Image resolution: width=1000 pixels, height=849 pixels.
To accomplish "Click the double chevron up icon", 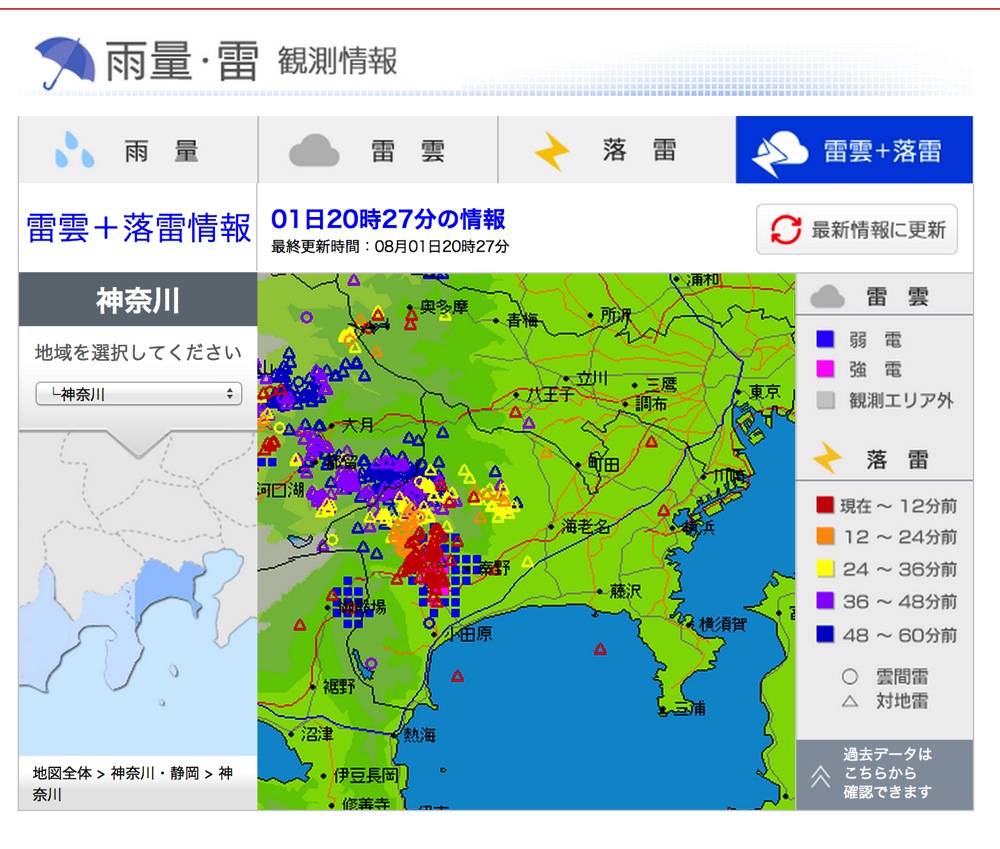I will tap(820, 776).
